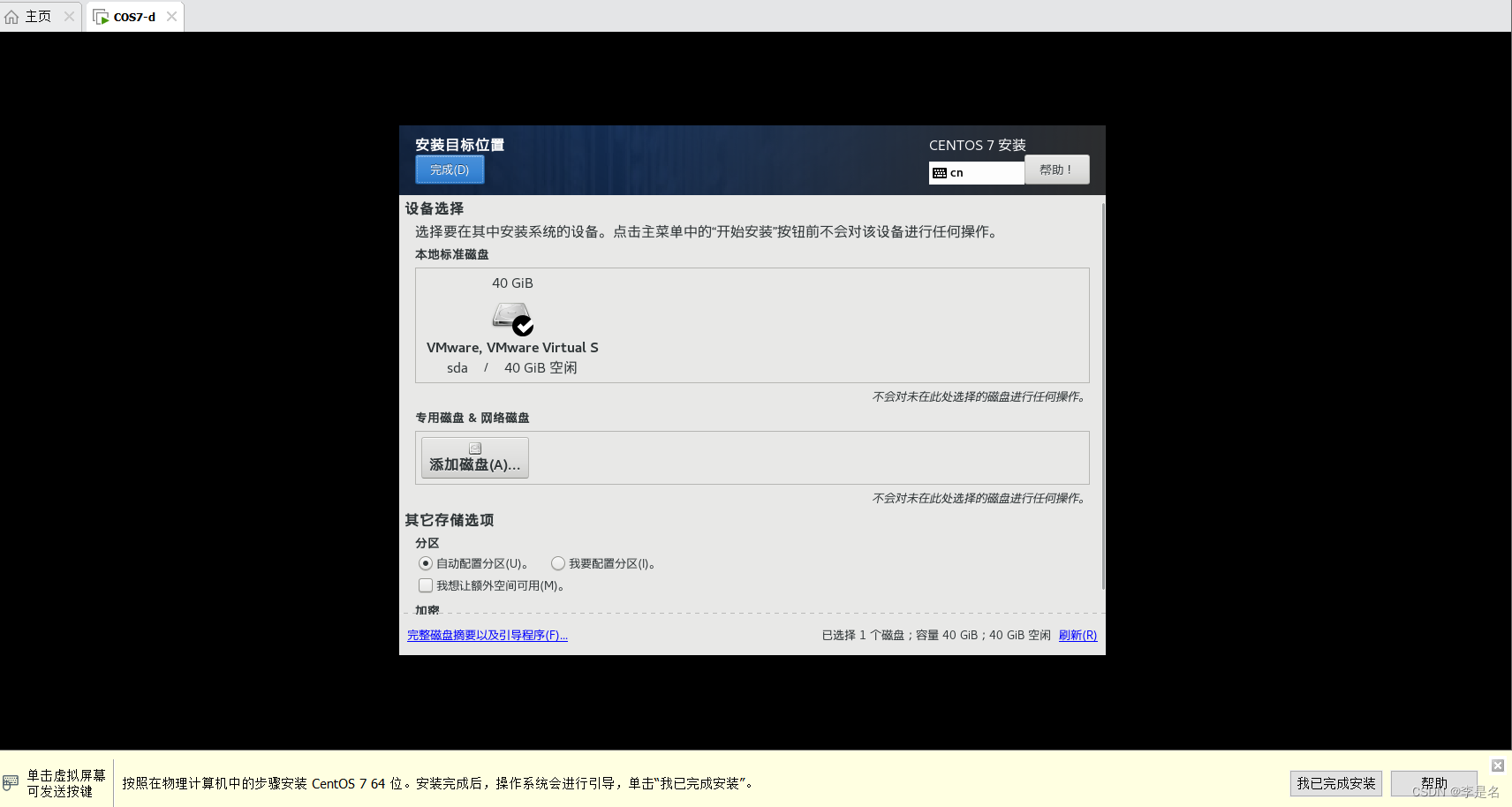
Task: Close the yellow install hint bar
Action: 1498,766
